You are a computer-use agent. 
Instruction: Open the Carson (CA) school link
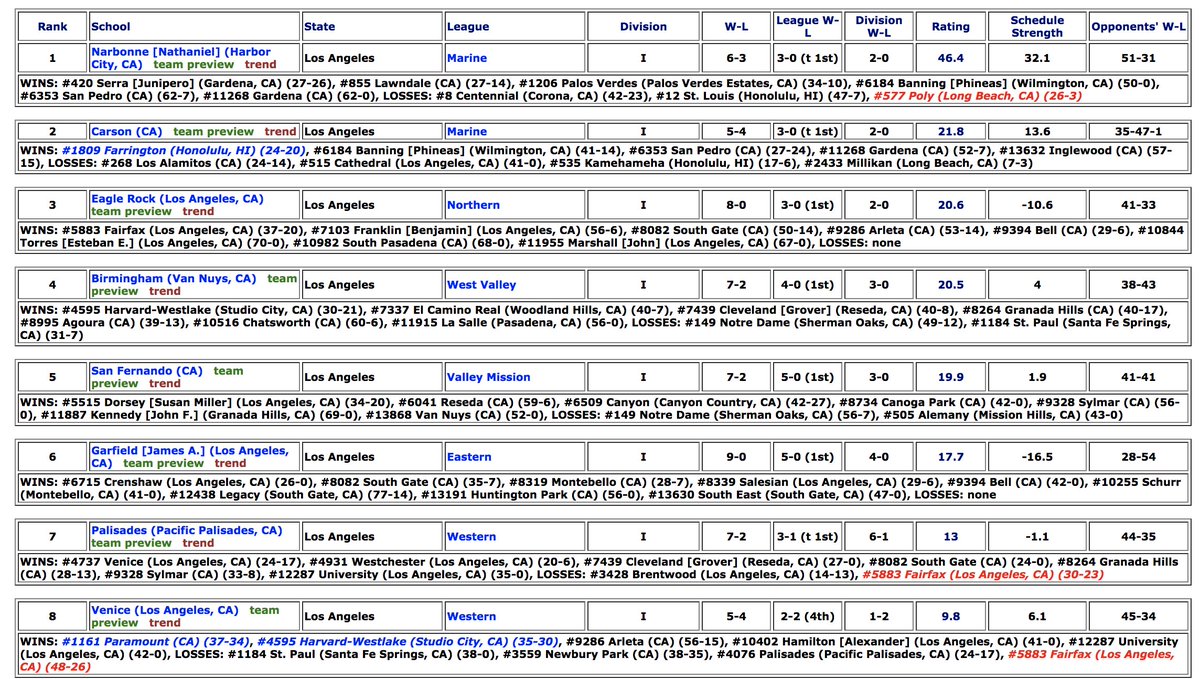(x=126, y=131)
